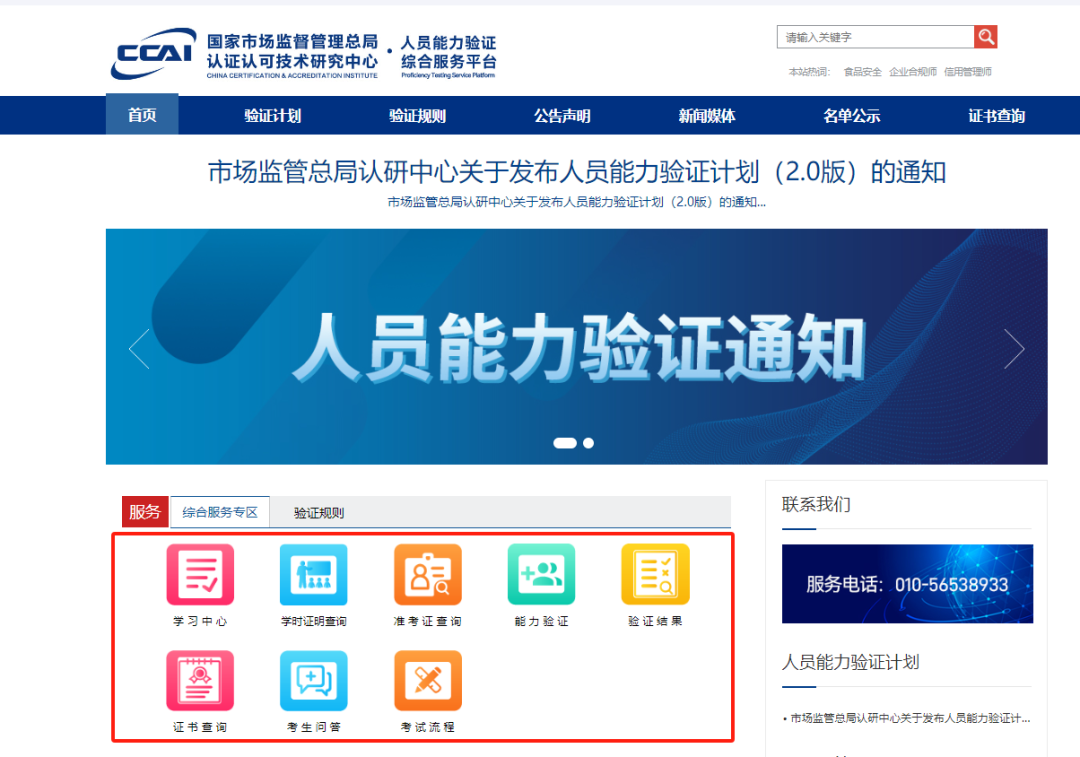Click the red search magnifier icon
The width and height of the screenshot is (1080, 757).
(986, 36)
